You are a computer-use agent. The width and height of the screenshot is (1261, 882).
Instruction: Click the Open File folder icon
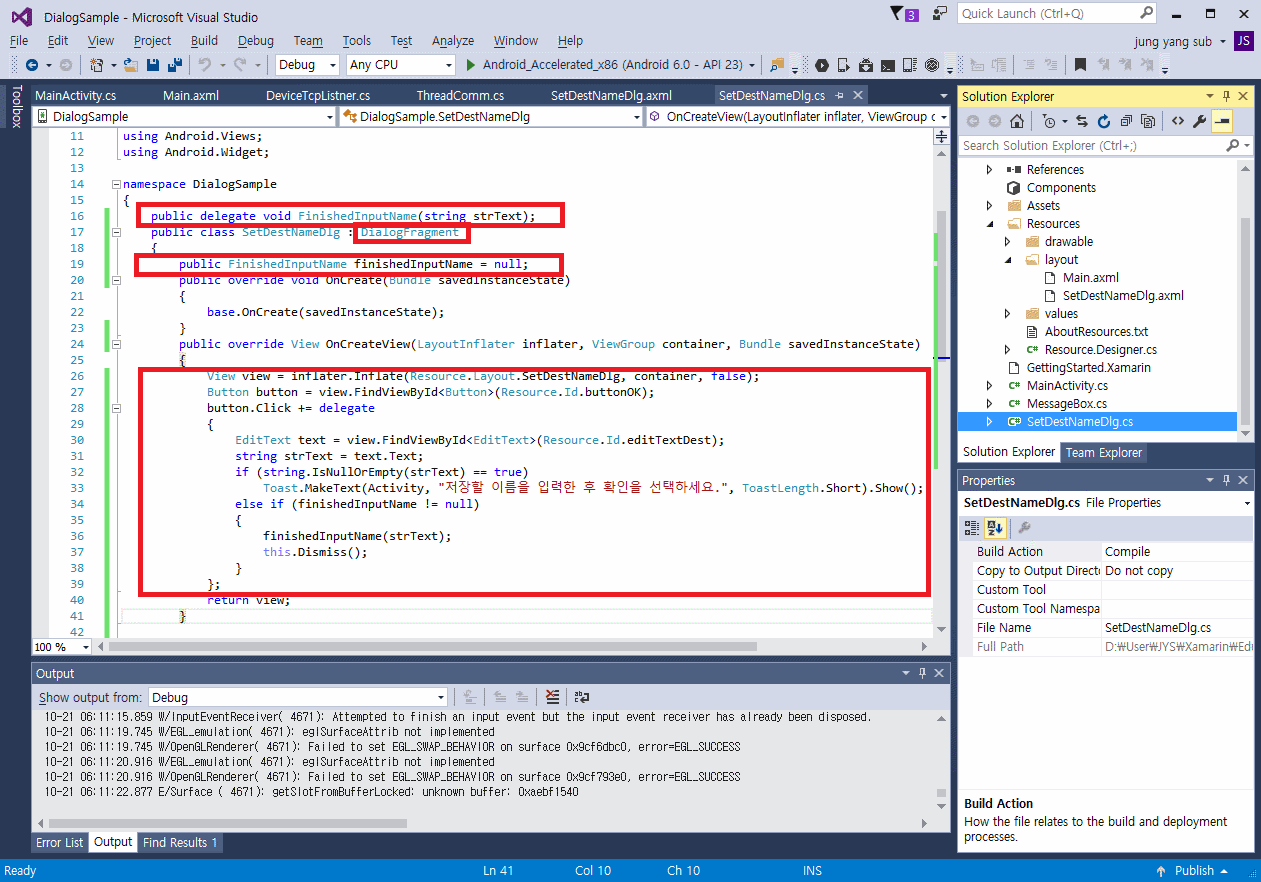131,65
